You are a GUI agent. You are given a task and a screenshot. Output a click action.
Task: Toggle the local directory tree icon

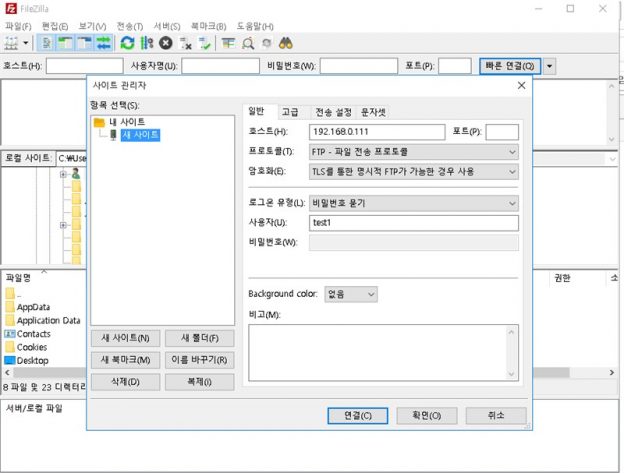point(66,43)
